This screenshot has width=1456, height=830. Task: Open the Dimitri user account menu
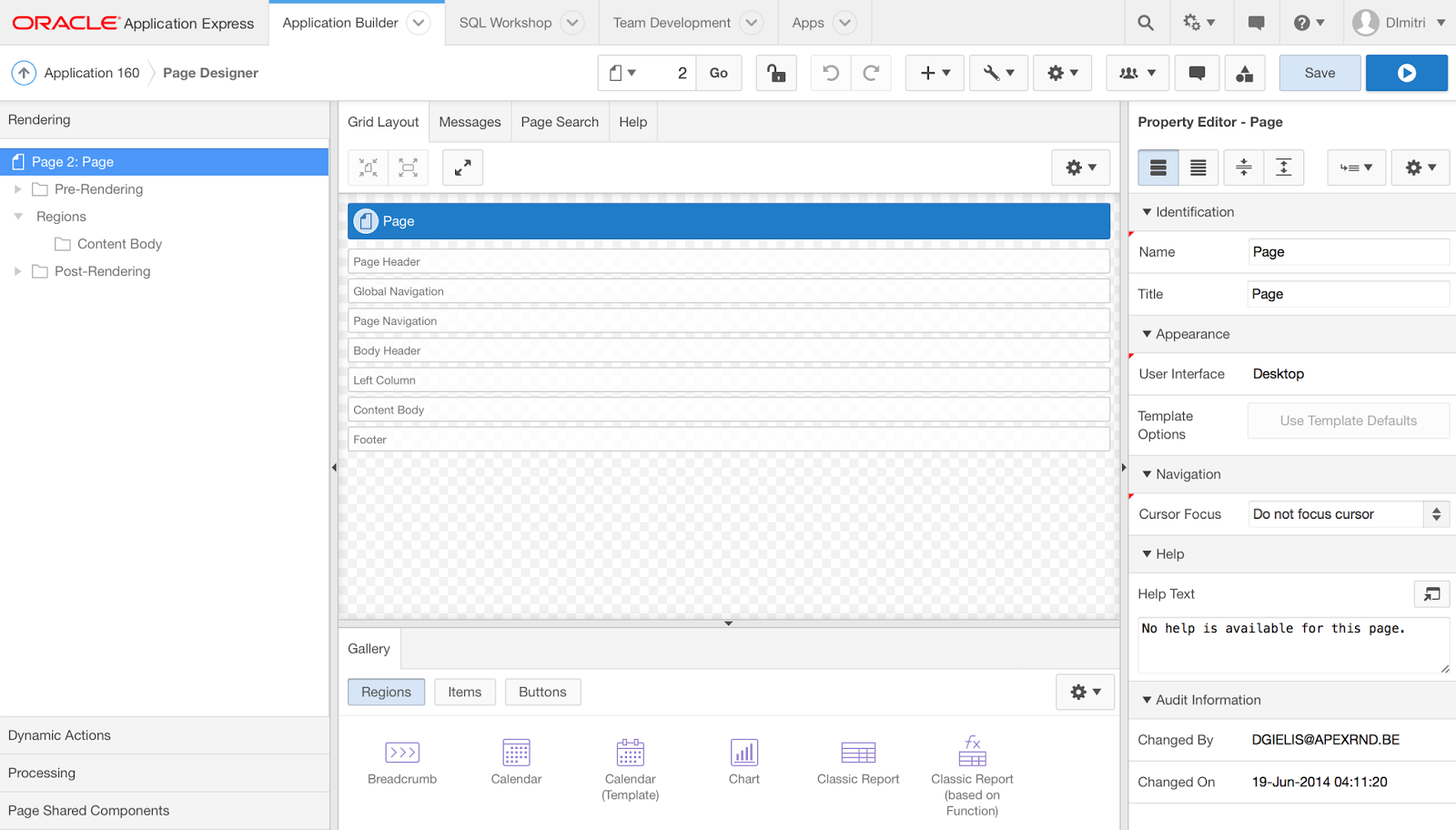coord(1399,23)
